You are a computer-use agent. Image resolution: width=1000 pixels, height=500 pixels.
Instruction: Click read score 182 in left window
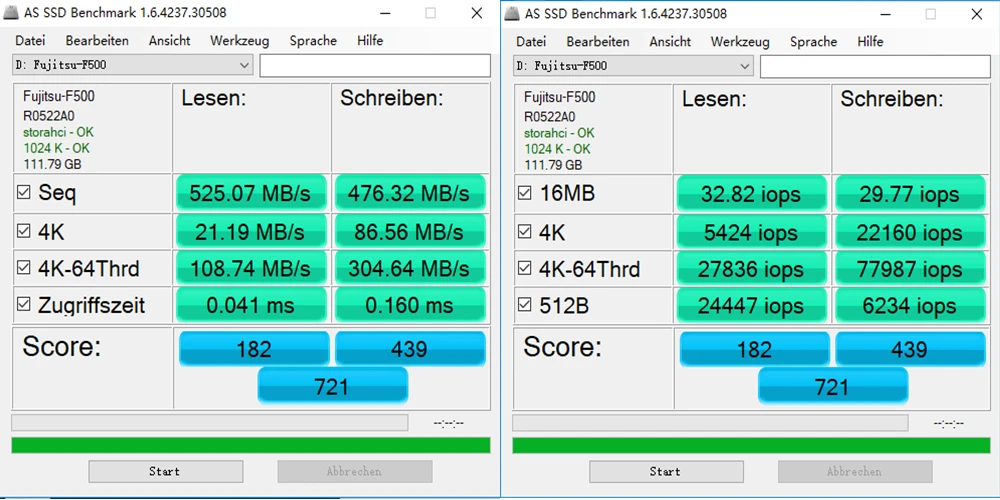[254, 348]
